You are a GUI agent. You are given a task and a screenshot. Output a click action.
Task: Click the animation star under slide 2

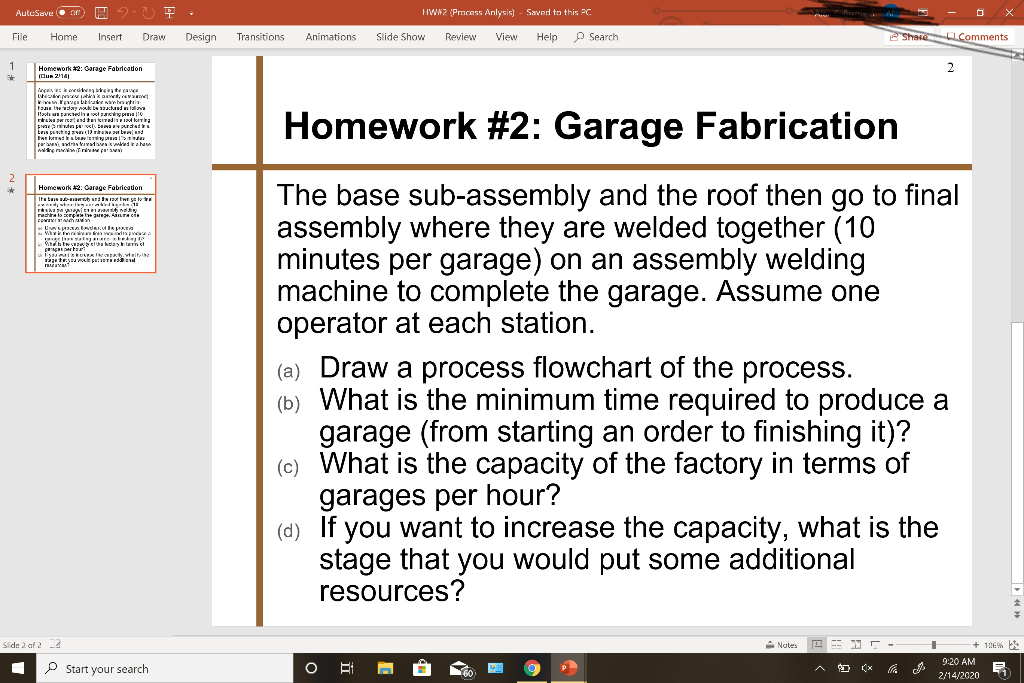tap(10, 190)
